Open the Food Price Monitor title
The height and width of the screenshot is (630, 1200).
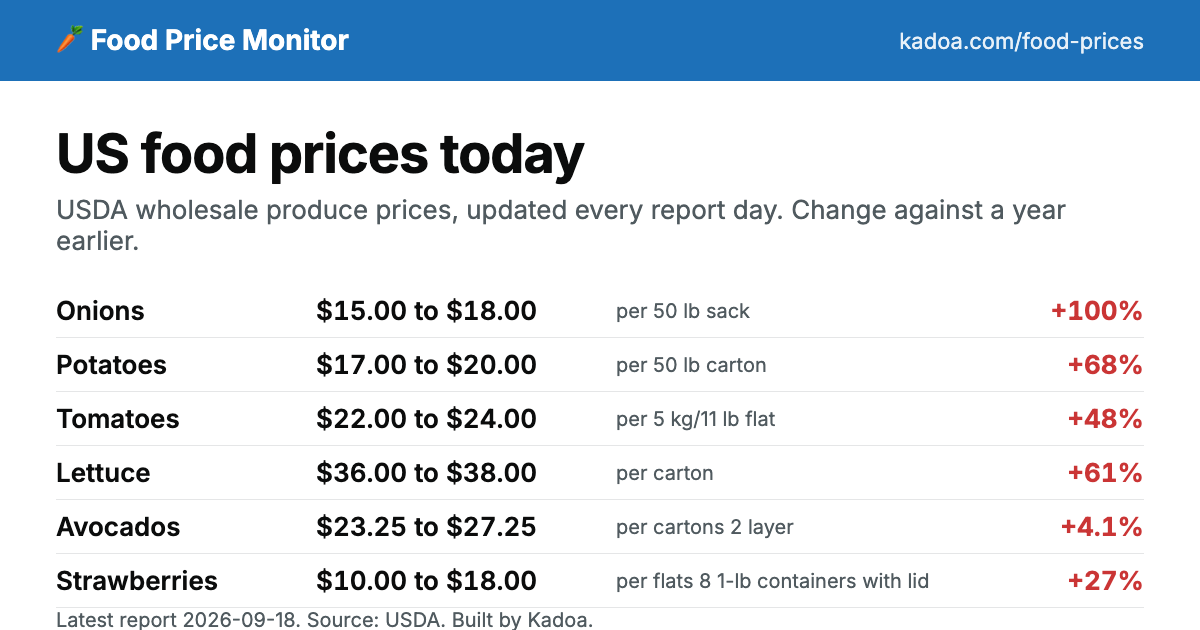coord(220,40)
